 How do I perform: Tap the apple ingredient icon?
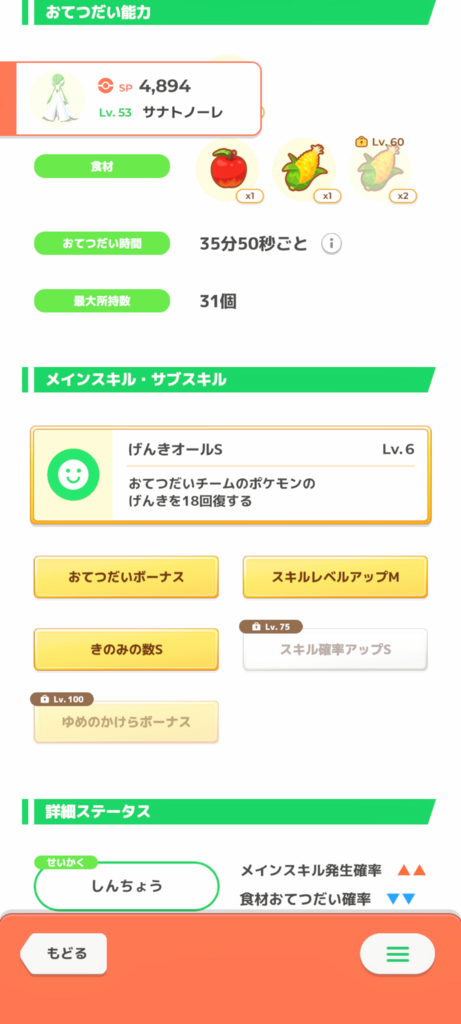(227, 170)
